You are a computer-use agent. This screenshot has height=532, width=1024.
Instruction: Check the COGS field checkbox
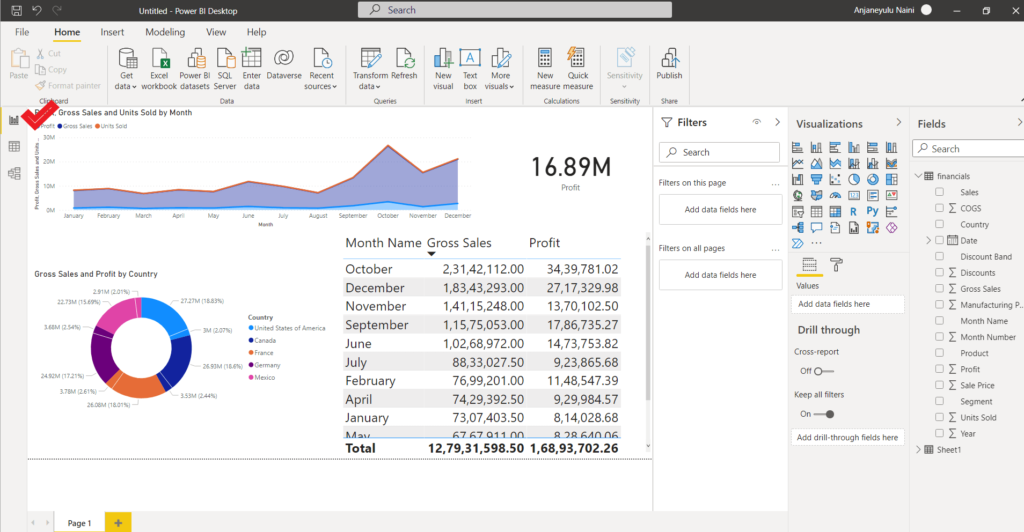coord(939,208)
